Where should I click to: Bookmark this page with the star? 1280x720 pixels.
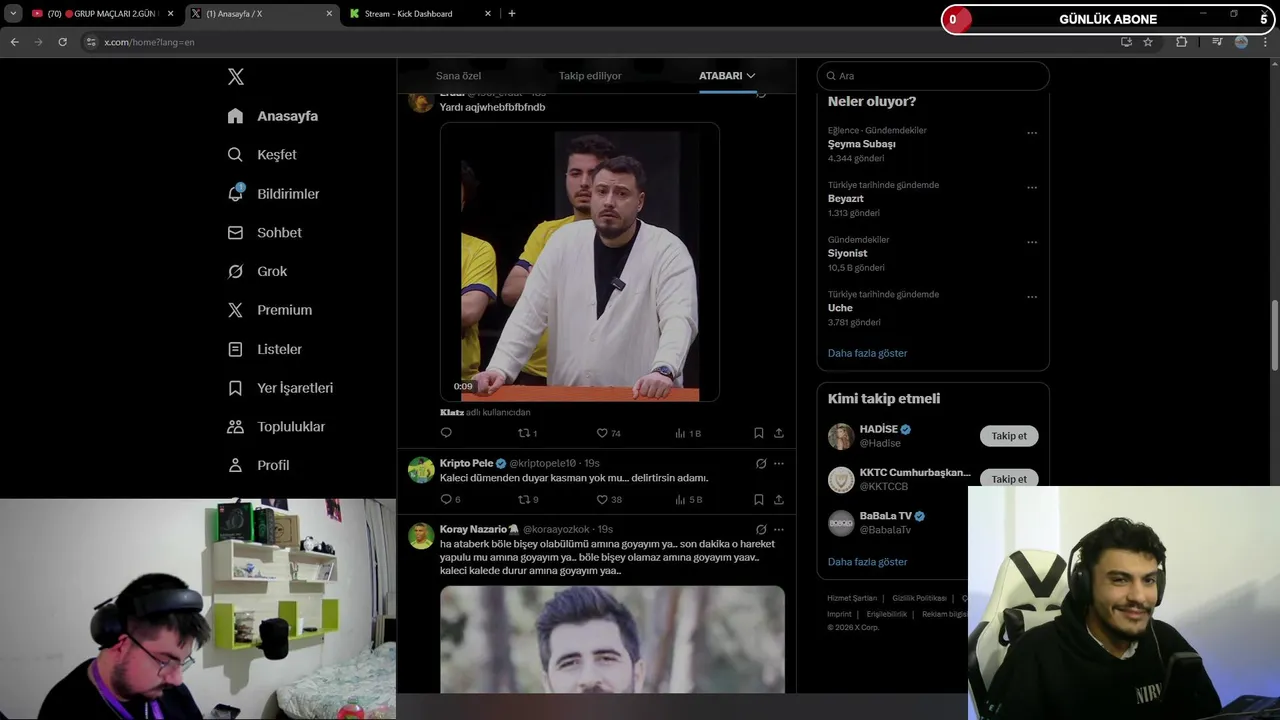coord(1148,42)
